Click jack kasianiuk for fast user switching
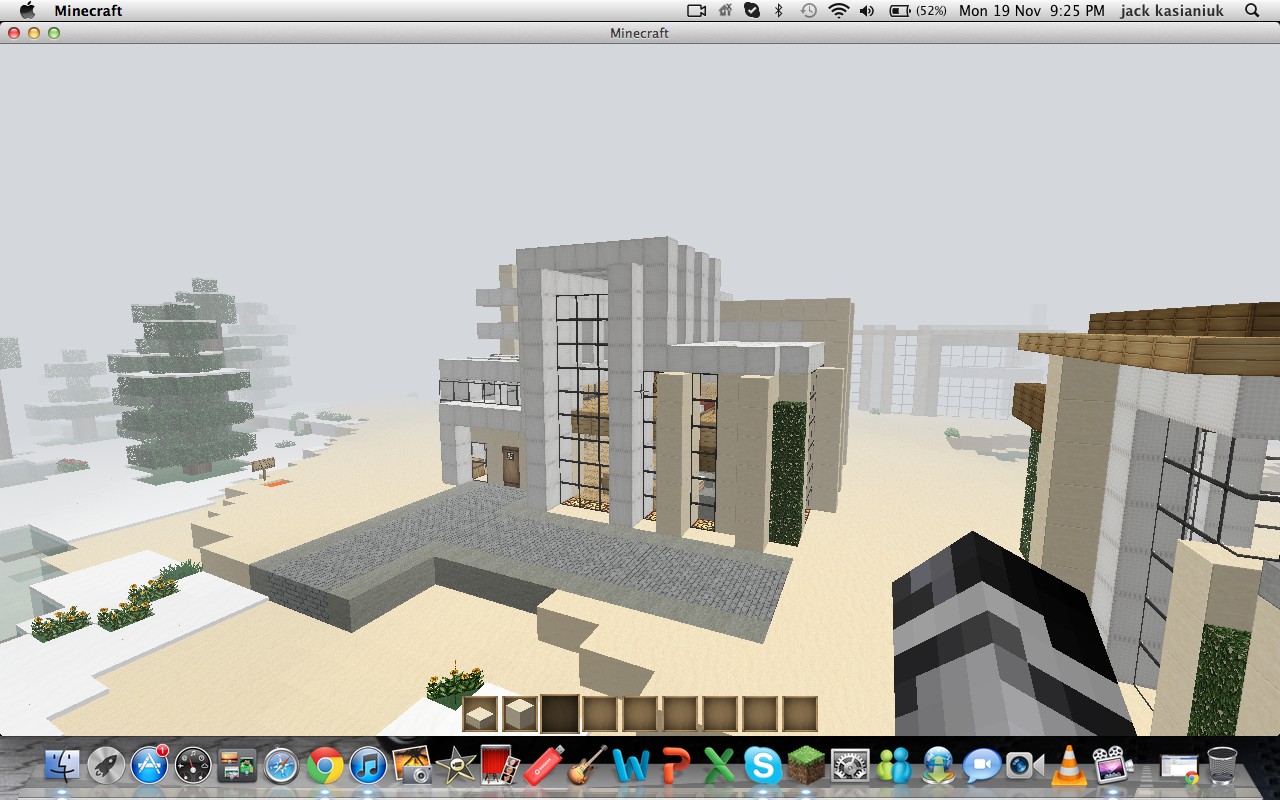 pos(1172,11)
